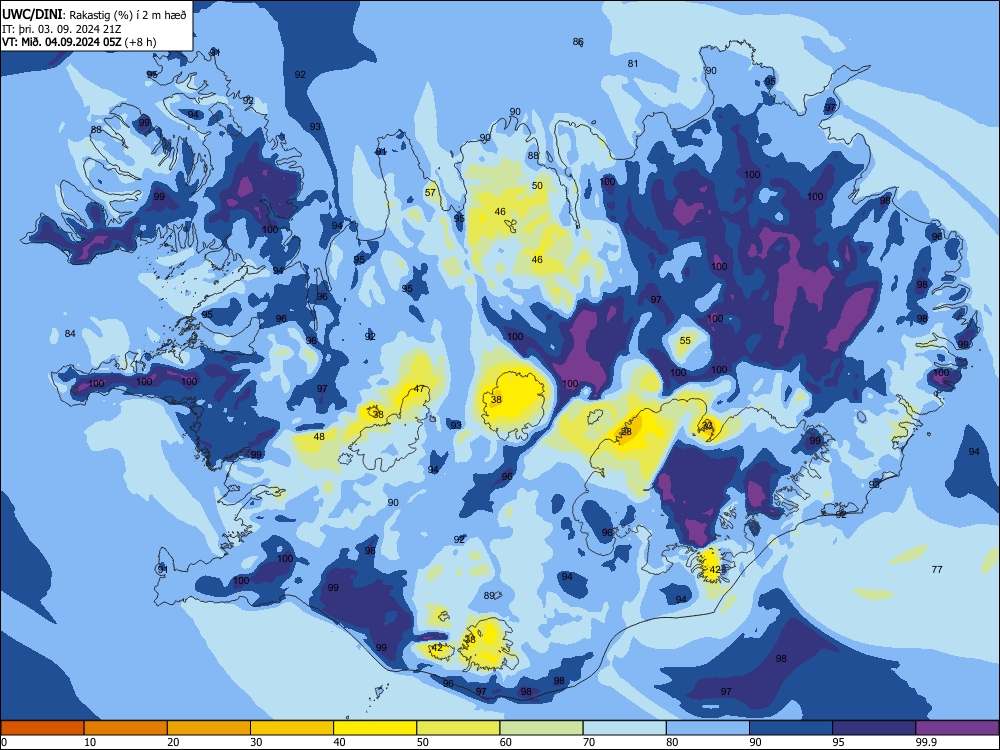Select the 60–70 light green legend swatch
Screen dimensions: 1000x750
(541, 728)
